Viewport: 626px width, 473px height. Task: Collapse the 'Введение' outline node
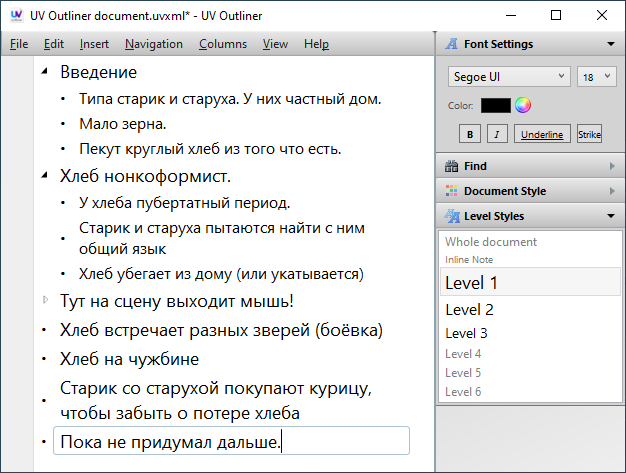pyautogui.click(x=43, y=72)
